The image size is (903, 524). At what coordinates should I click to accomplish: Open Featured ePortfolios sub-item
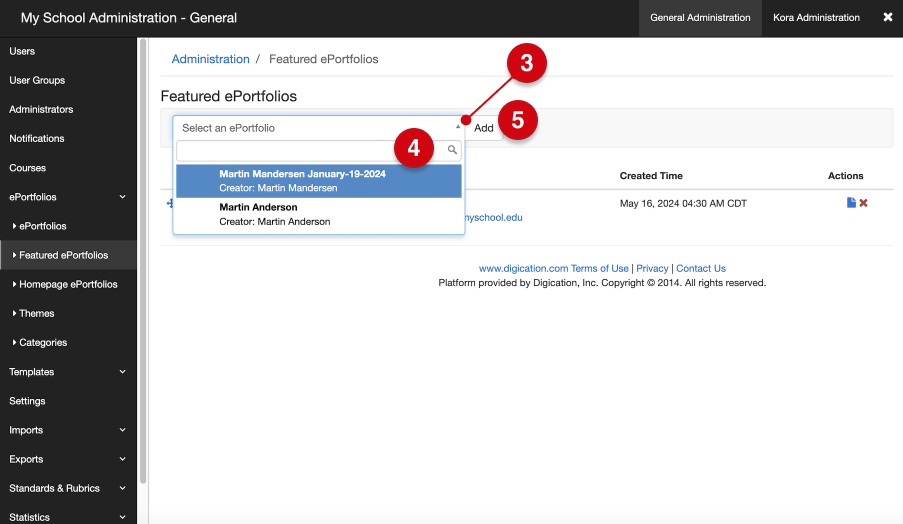coord(63,255)
